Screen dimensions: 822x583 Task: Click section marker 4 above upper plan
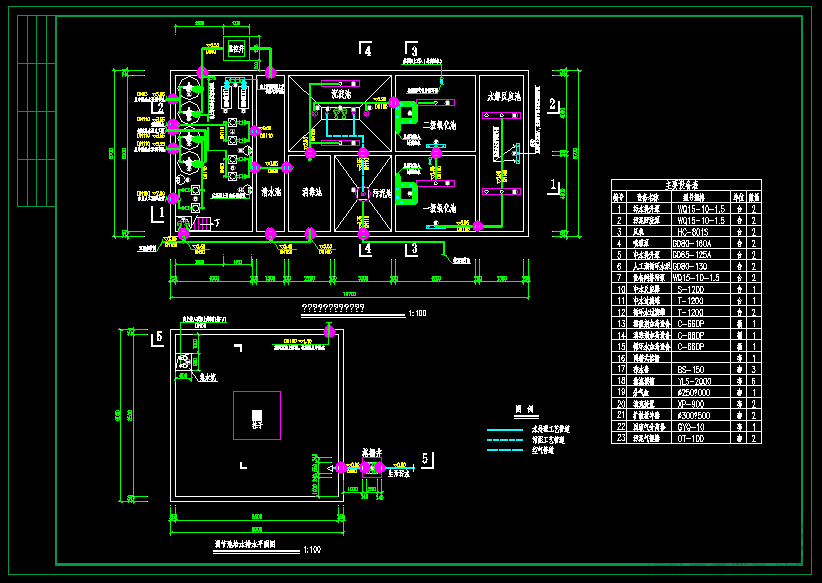(367, 51)
